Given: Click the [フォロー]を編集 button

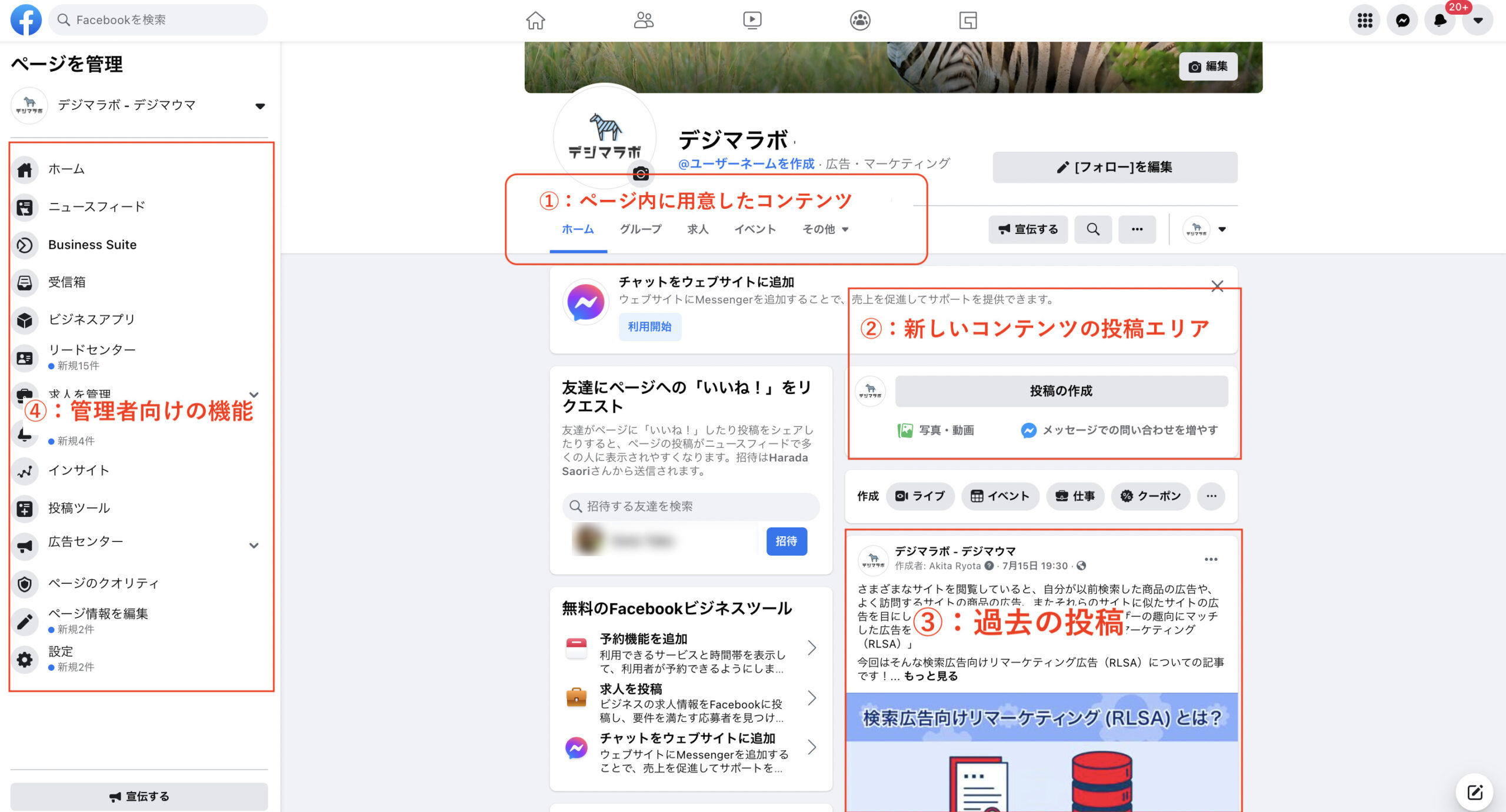Looking at the screenshot, I should coord(1115,168).
